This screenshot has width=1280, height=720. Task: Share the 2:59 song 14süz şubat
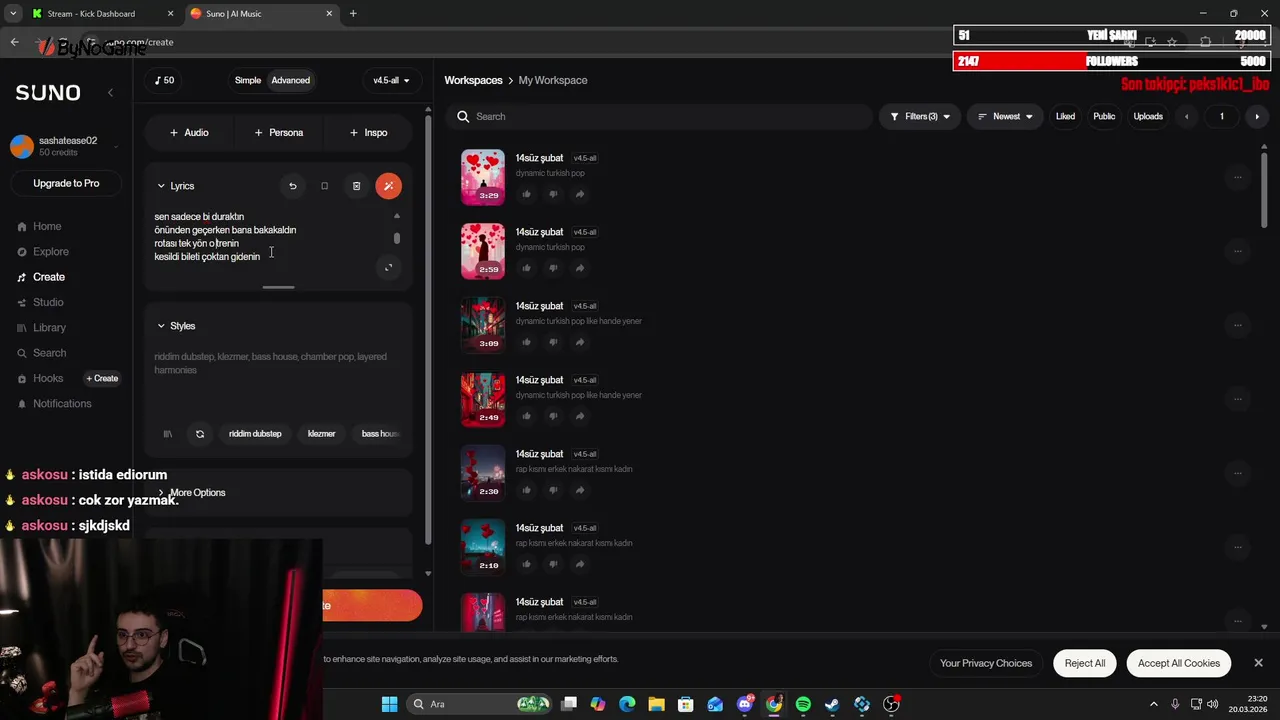(579, 268)
